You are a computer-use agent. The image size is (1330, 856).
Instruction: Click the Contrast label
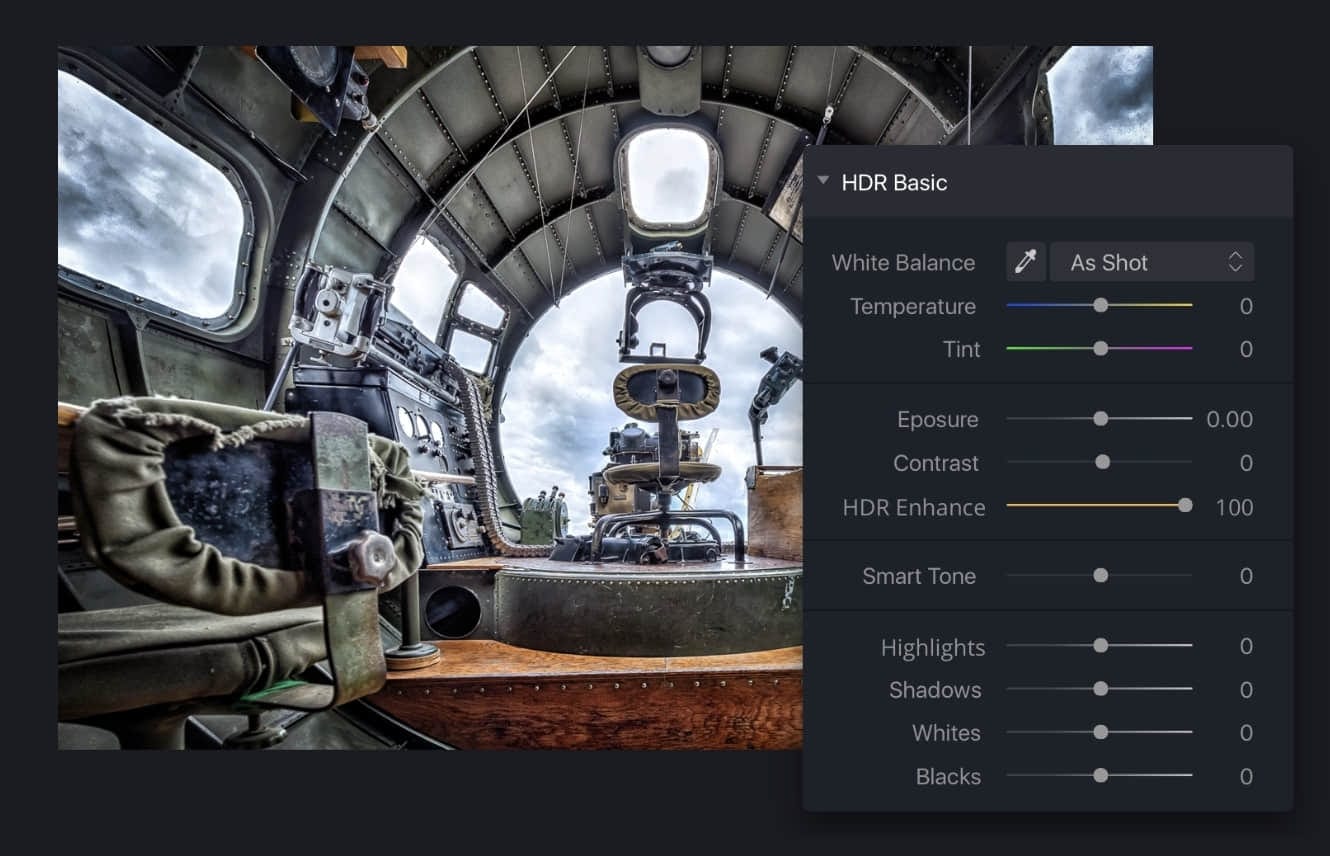point(935,463)
